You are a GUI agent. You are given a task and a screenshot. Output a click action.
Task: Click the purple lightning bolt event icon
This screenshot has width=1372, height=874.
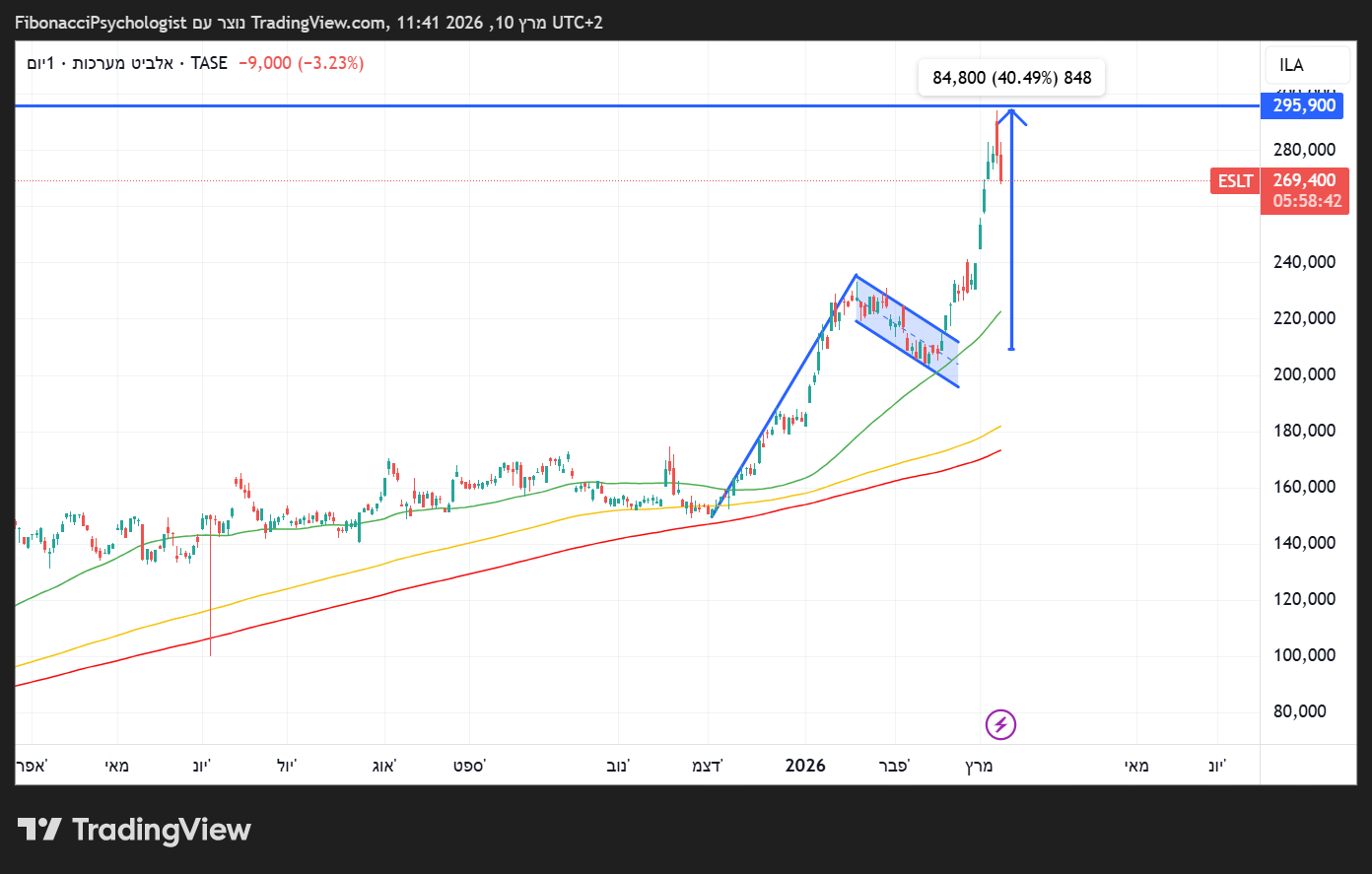[1000, 725]
